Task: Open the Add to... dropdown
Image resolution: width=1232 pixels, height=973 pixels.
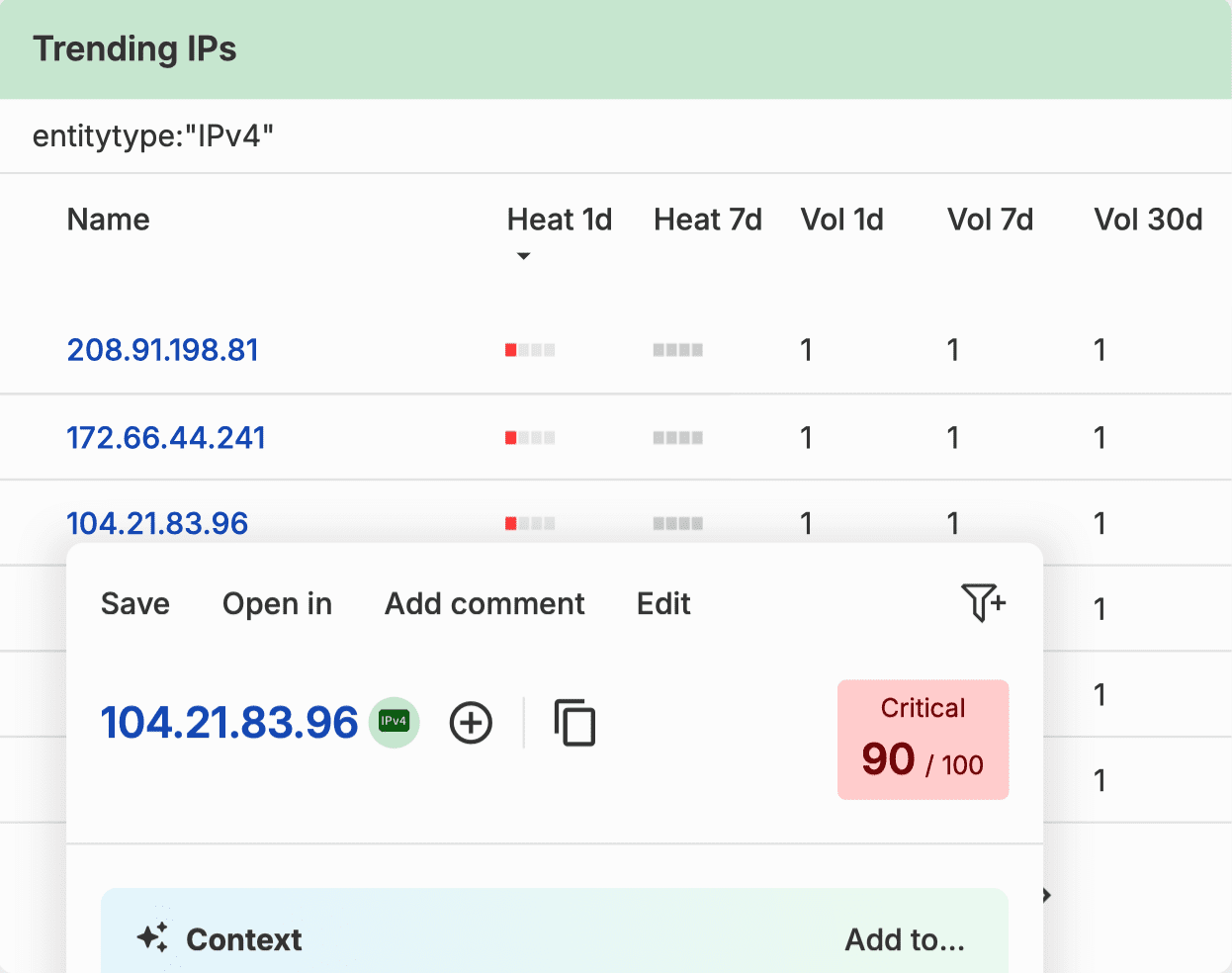Action: (905, 939)
